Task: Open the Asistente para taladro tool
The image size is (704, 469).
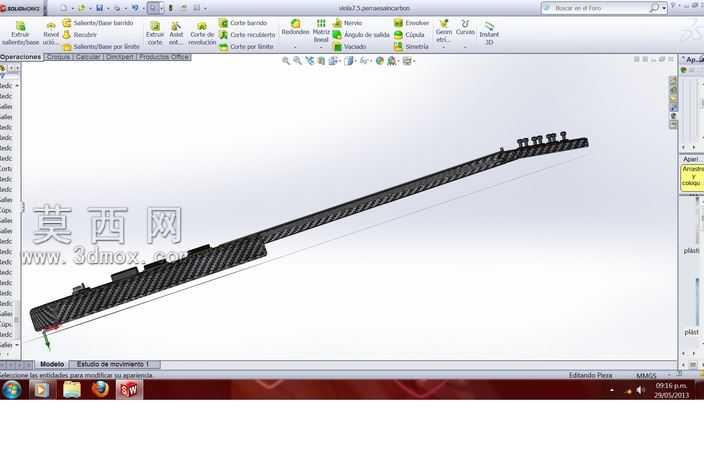Action: [176, 33]
